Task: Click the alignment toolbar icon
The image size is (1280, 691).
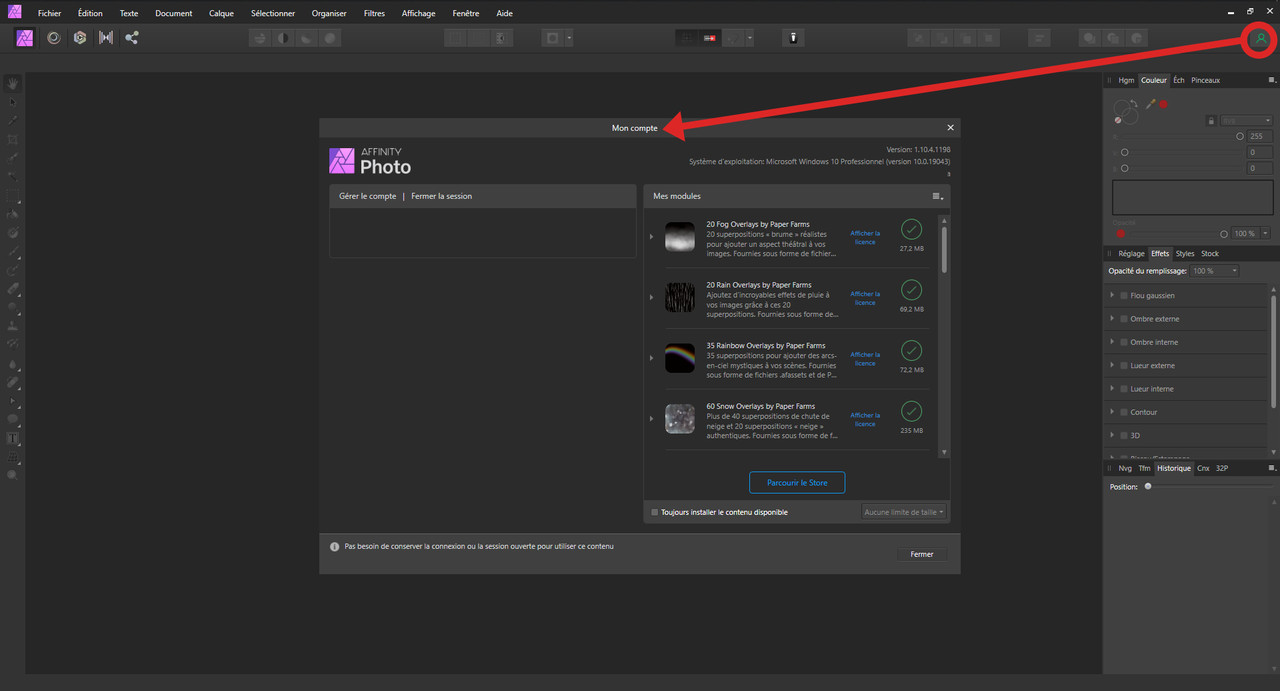Action: point(1039,38)
